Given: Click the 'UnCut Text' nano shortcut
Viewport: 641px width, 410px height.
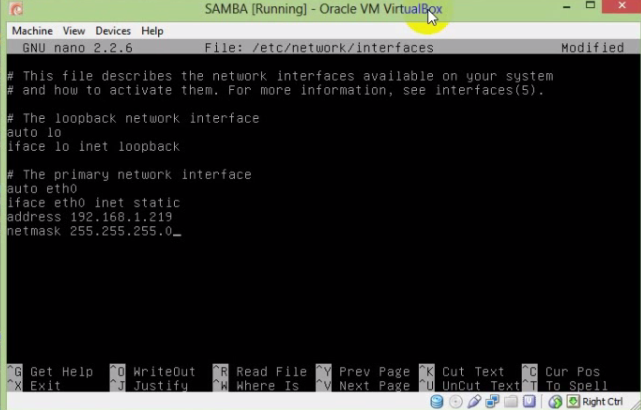Looking at the screenshot, I should click(469, 385).
